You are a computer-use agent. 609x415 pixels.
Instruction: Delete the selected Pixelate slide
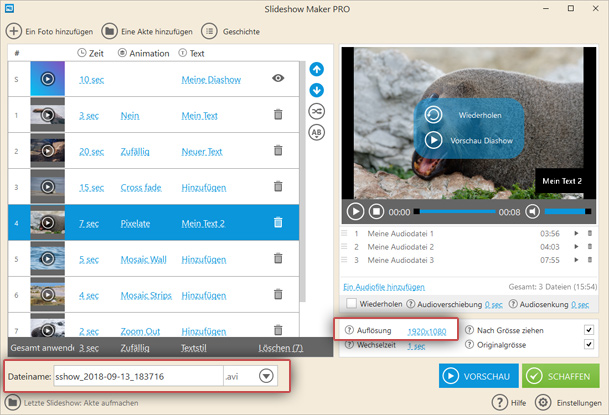[278, 222]
